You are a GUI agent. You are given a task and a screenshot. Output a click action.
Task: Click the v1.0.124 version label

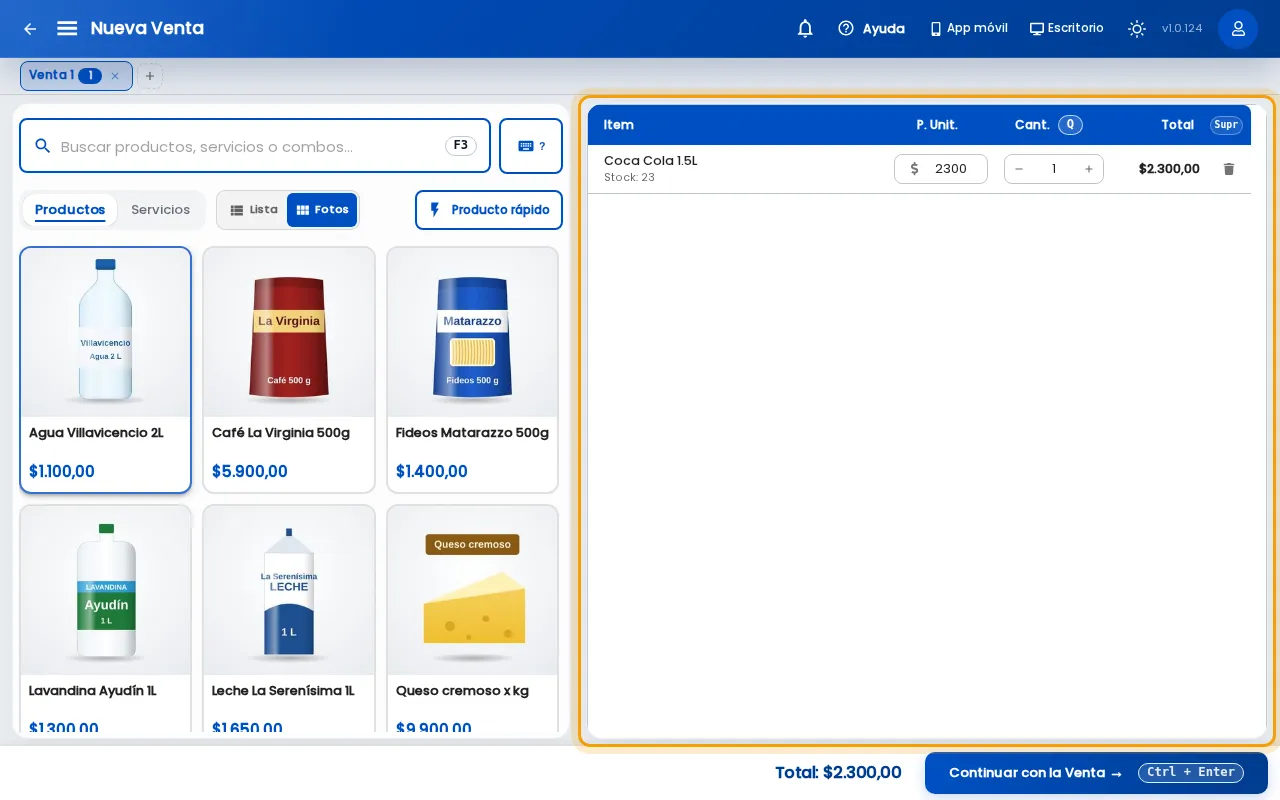click(1182, 29)
